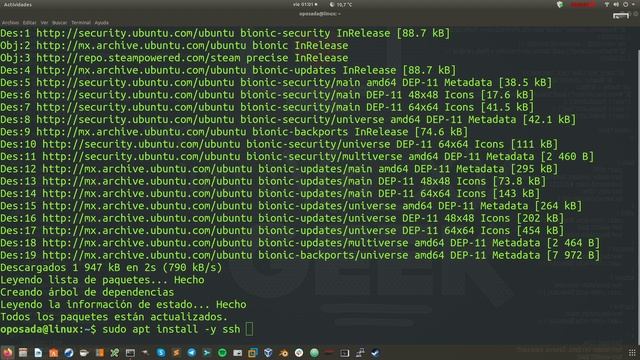
Task: Click the Des:4 bionic-updates InRelease line
Action: (x=228, y=70)
